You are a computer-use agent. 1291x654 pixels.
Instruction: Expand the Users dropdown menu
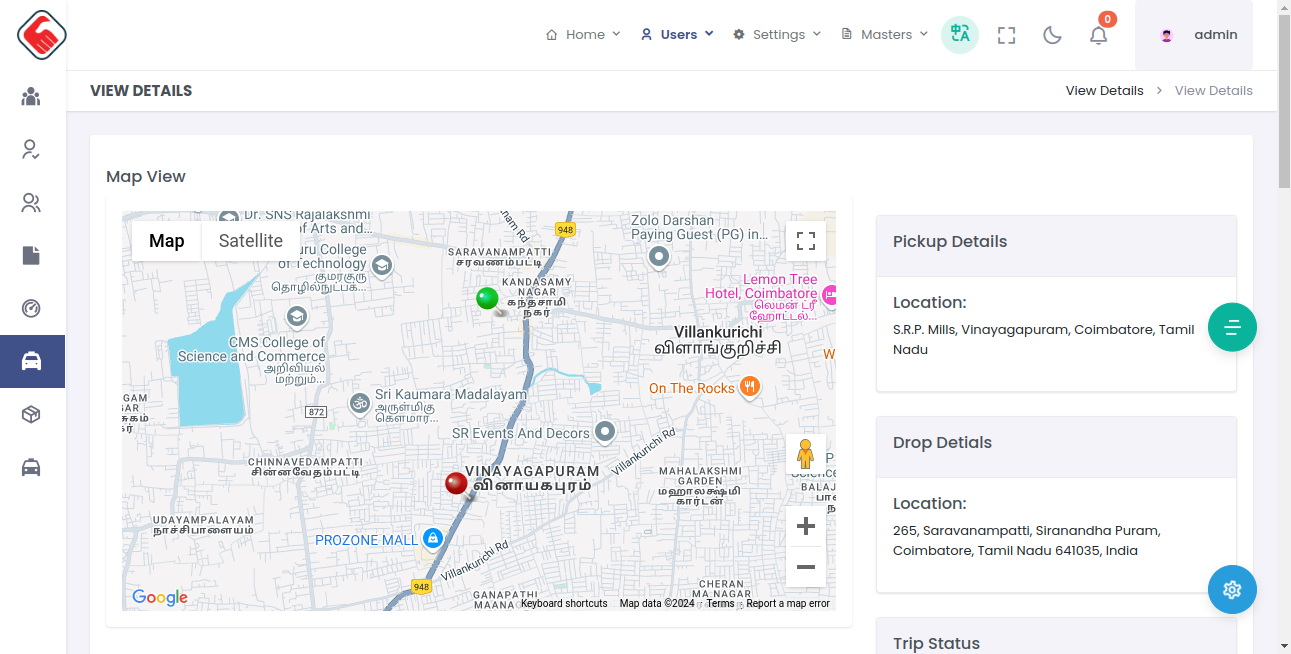(x=677, y=35)
